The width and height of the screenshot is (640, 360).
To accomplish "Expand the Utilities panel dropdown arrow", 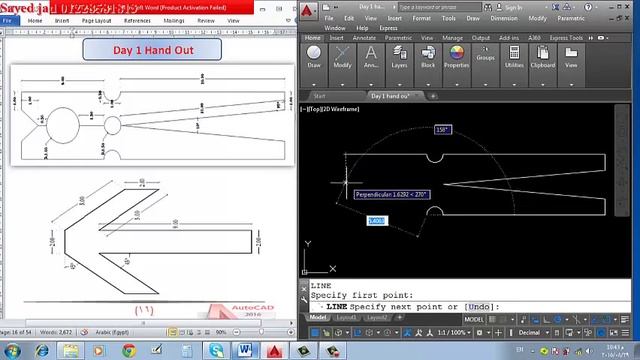I will tap(514, 84).
